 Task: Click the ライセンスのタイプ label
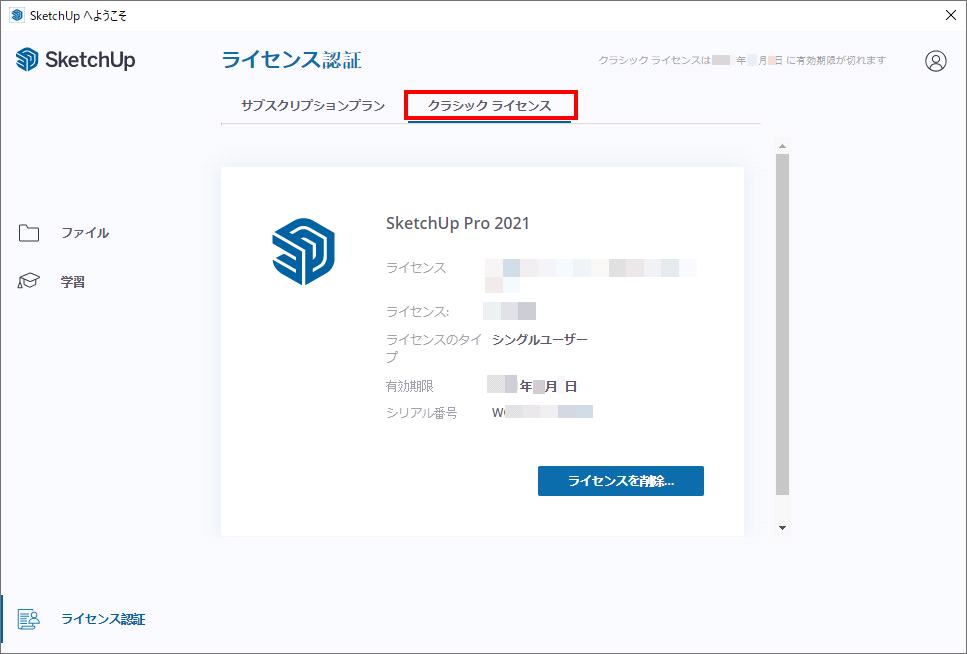(x=434, y=348)
